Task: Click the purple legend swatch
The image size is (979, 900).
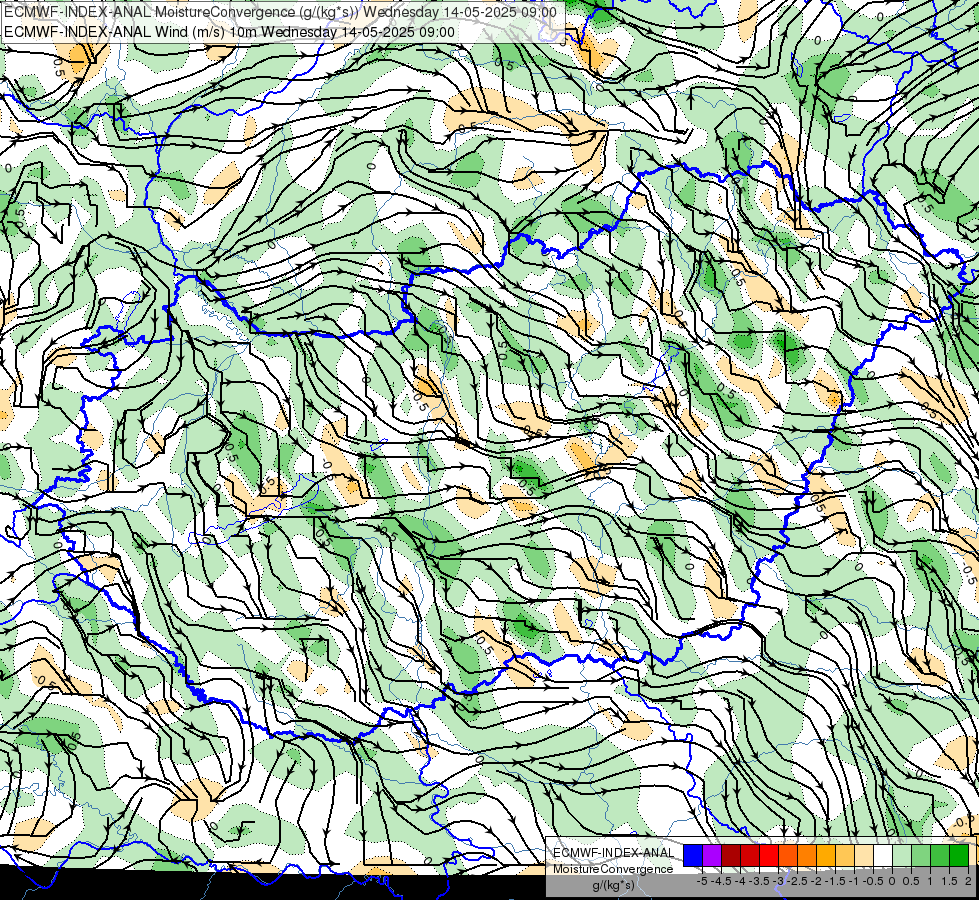Action: click(712, 855)
